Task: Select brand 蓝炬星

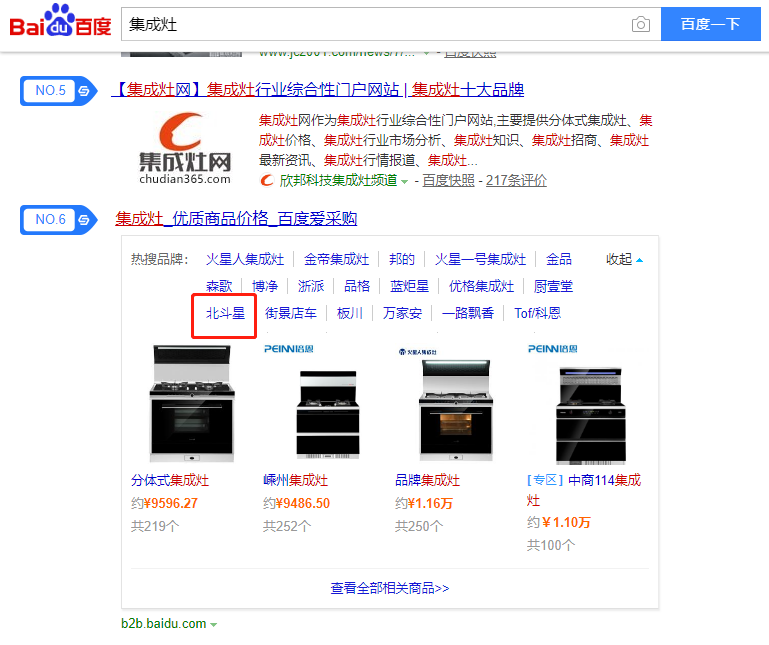Action: click(410, 286)
